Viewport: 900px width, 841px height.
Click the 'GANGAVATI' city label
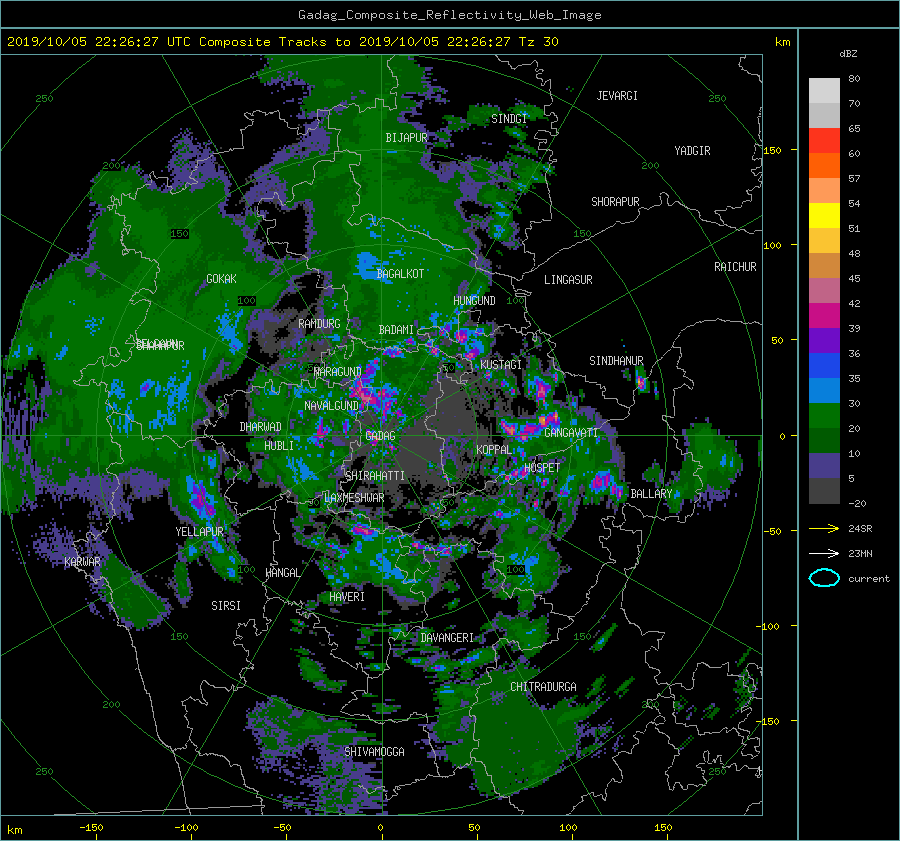[571, 433]
